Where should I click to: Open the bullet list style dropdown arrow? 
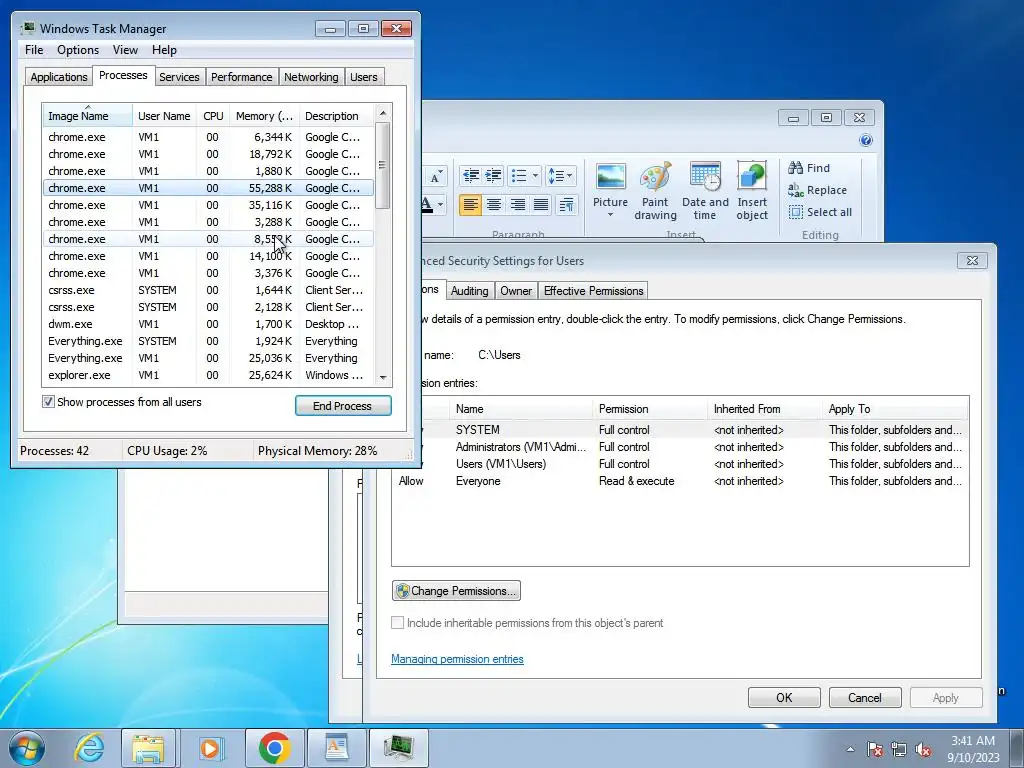536,176
